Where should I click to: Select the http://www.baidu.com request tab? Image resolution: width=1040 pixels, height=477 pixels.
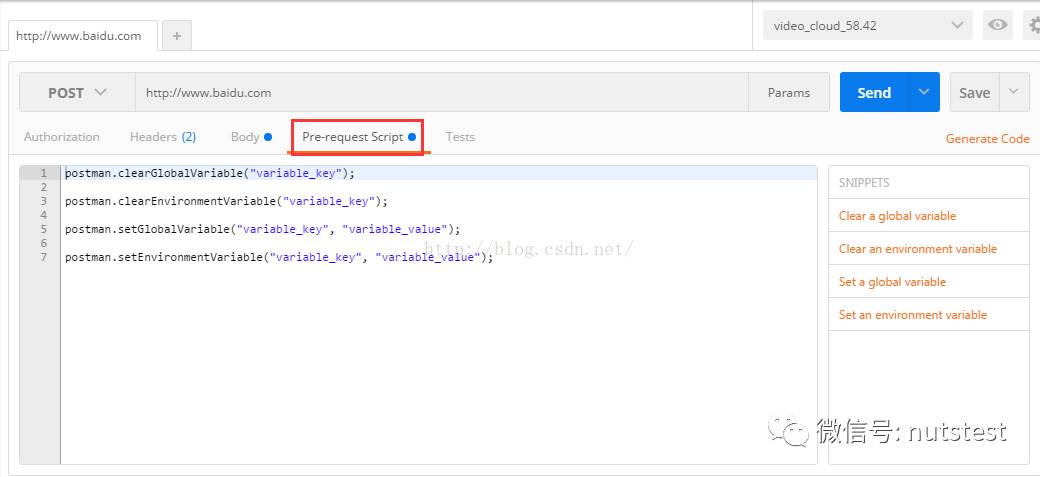79,36
